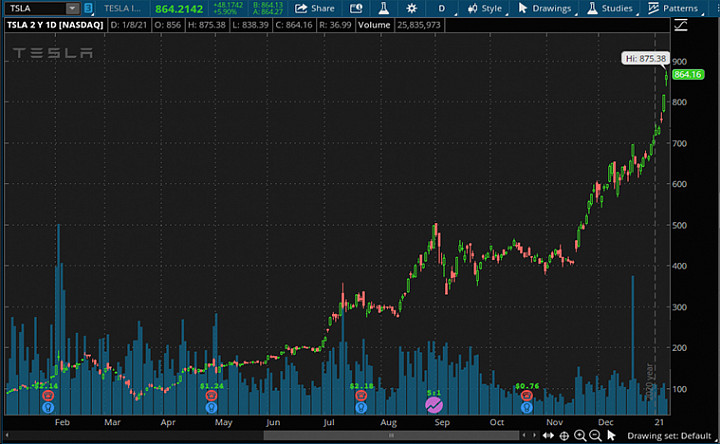This screenshot has height=444, width=720.
Task: Click the red earnings icon below $2.18
Action: tap(361, 395)
